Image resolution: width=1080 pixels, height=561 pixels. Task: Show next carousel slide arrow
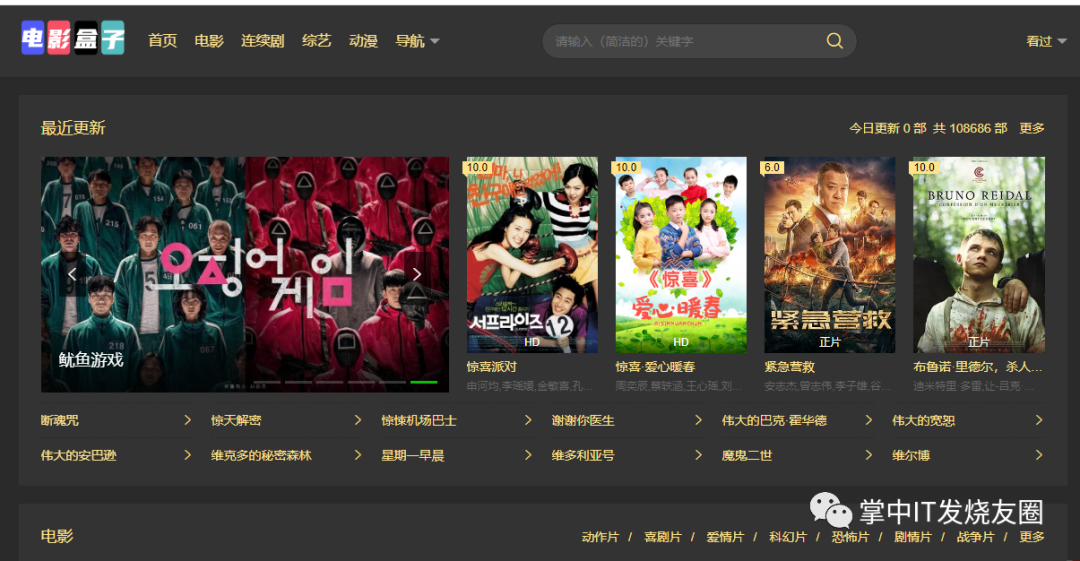417,274
